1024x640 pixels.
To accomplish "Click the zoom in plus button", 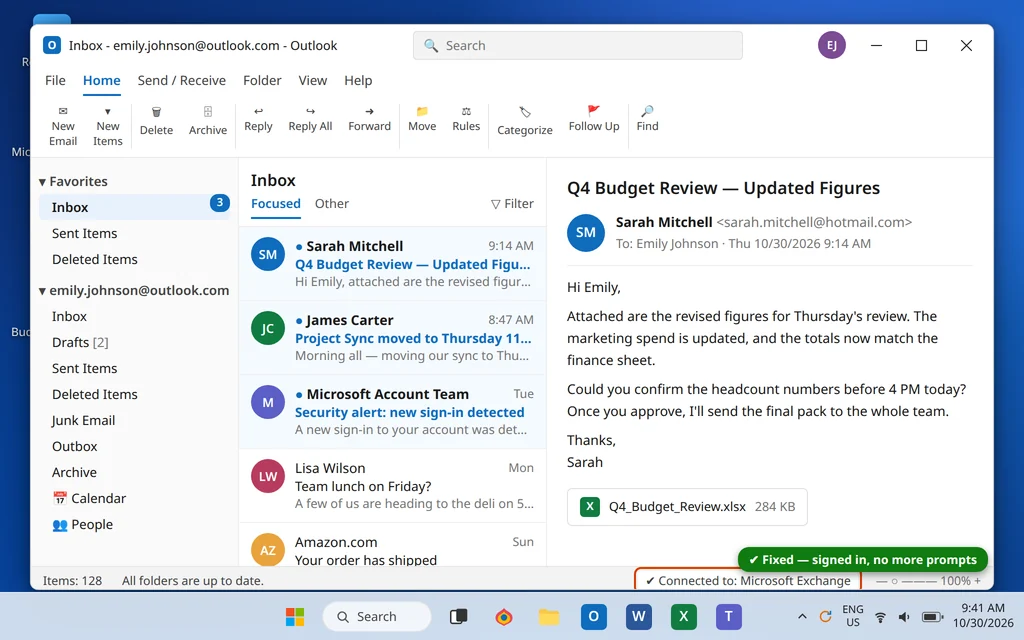I will [x=978, y=581].
